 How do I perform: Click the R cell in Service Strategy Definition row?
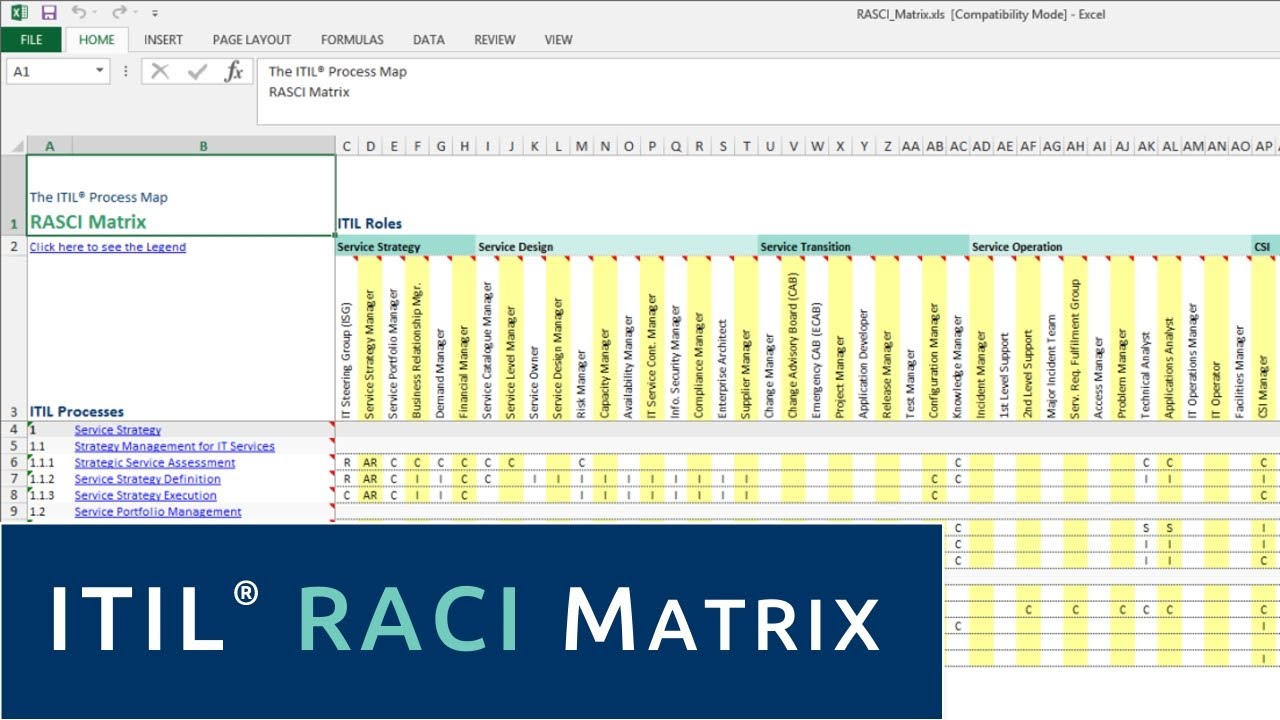347,479
